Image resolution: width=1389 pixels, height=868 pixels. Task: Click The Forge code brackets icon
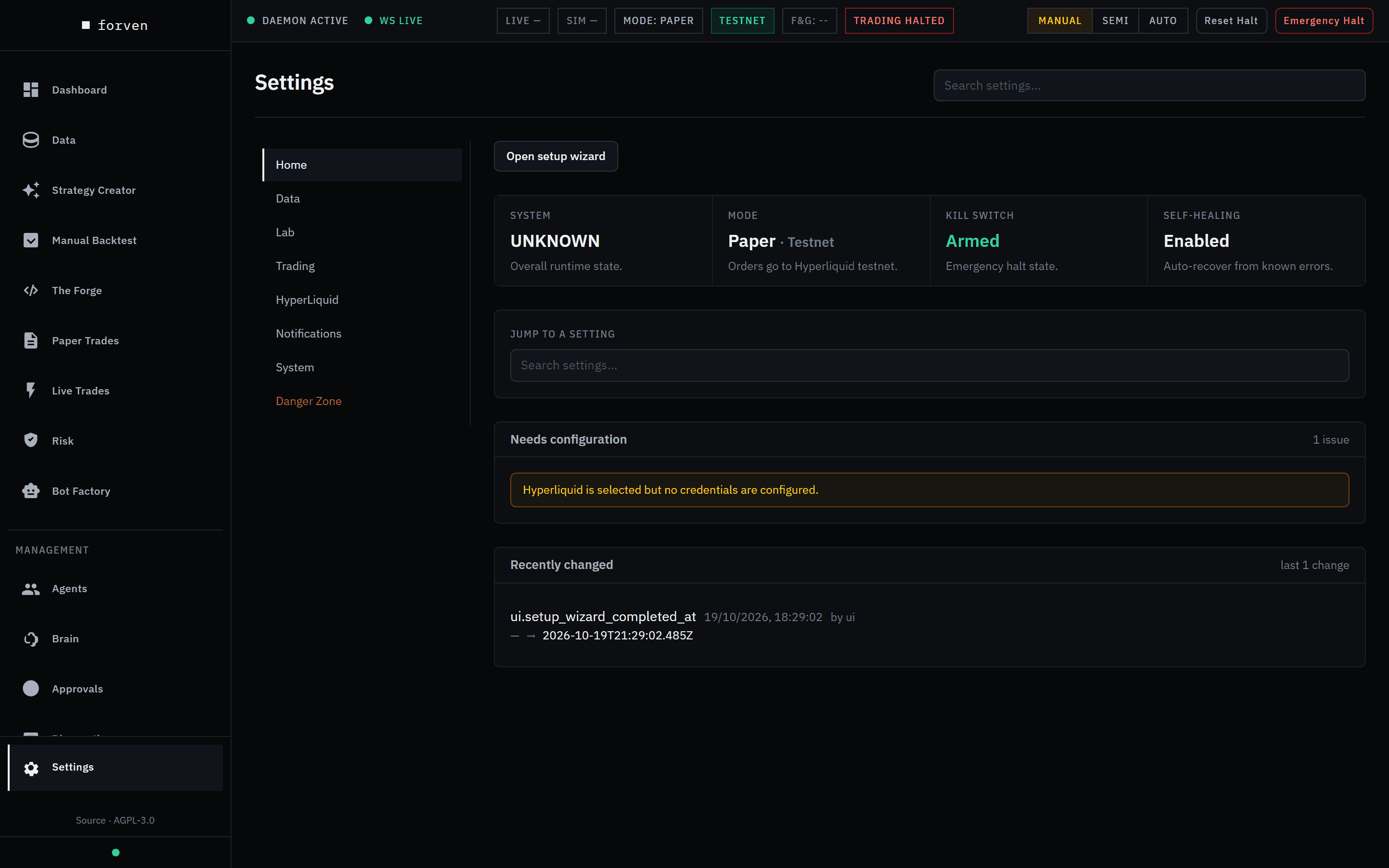[x=31, y=290]
